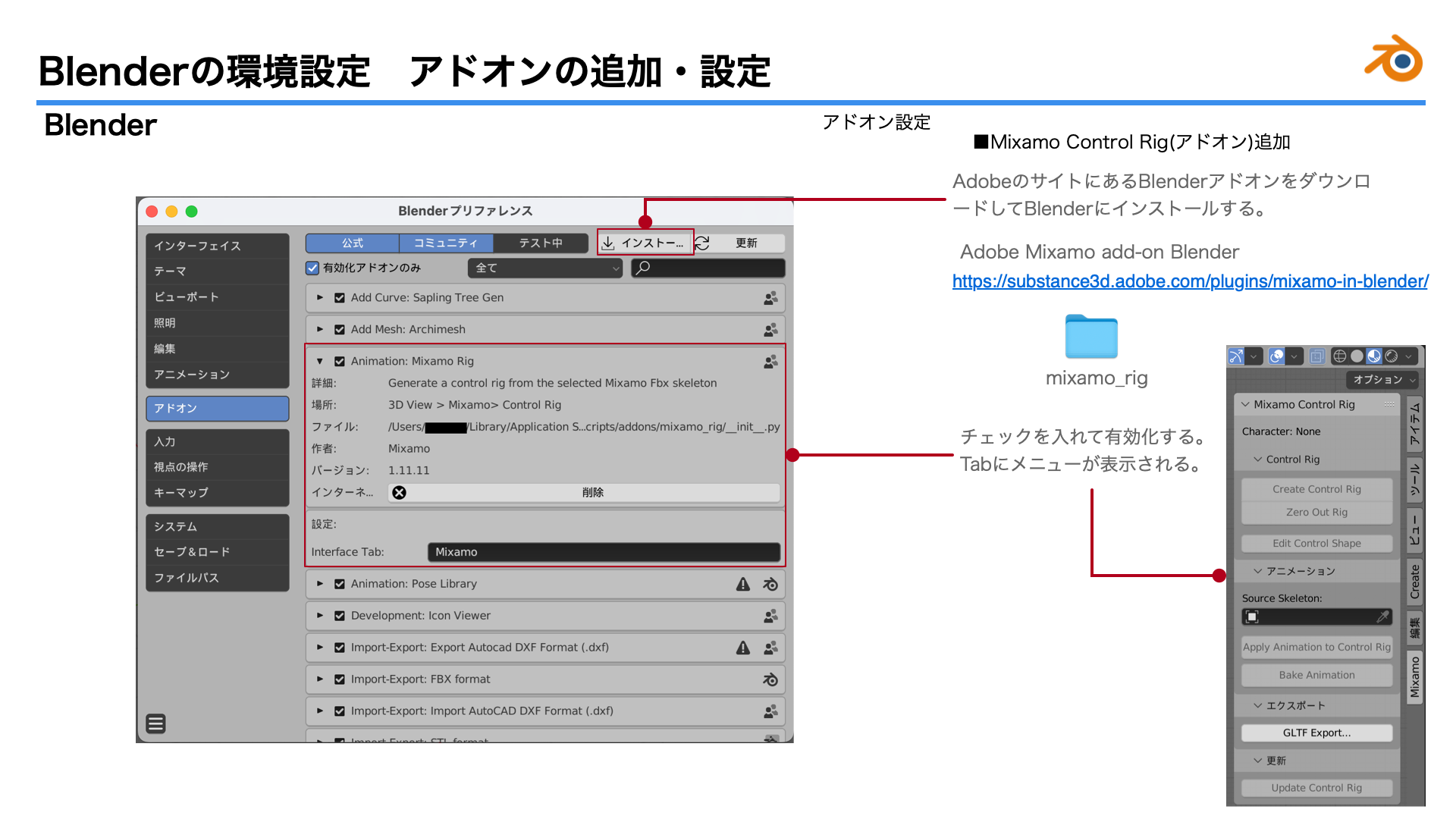
Task: Open the アドオン preferences section
Action: 217,408
